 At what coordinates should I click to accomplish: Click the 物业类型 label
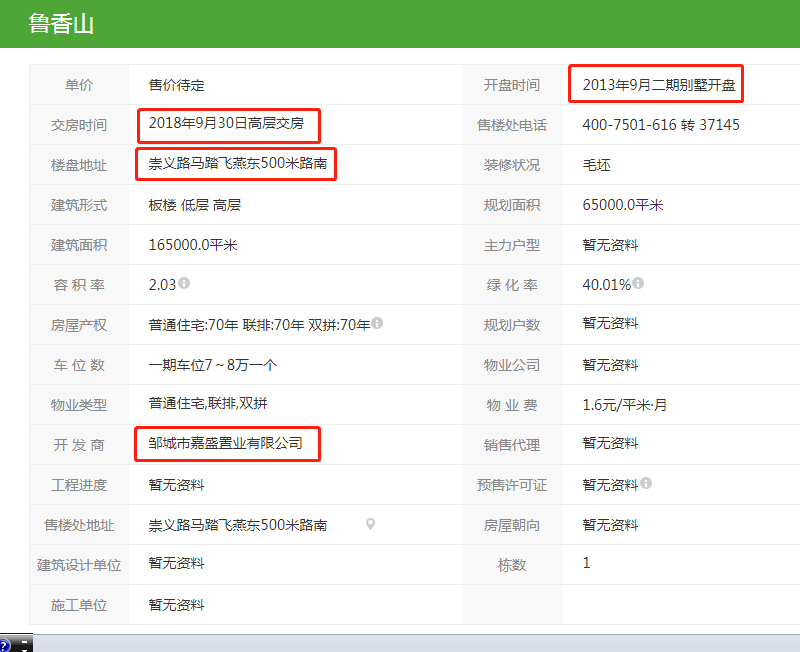[x=79, y=405]
